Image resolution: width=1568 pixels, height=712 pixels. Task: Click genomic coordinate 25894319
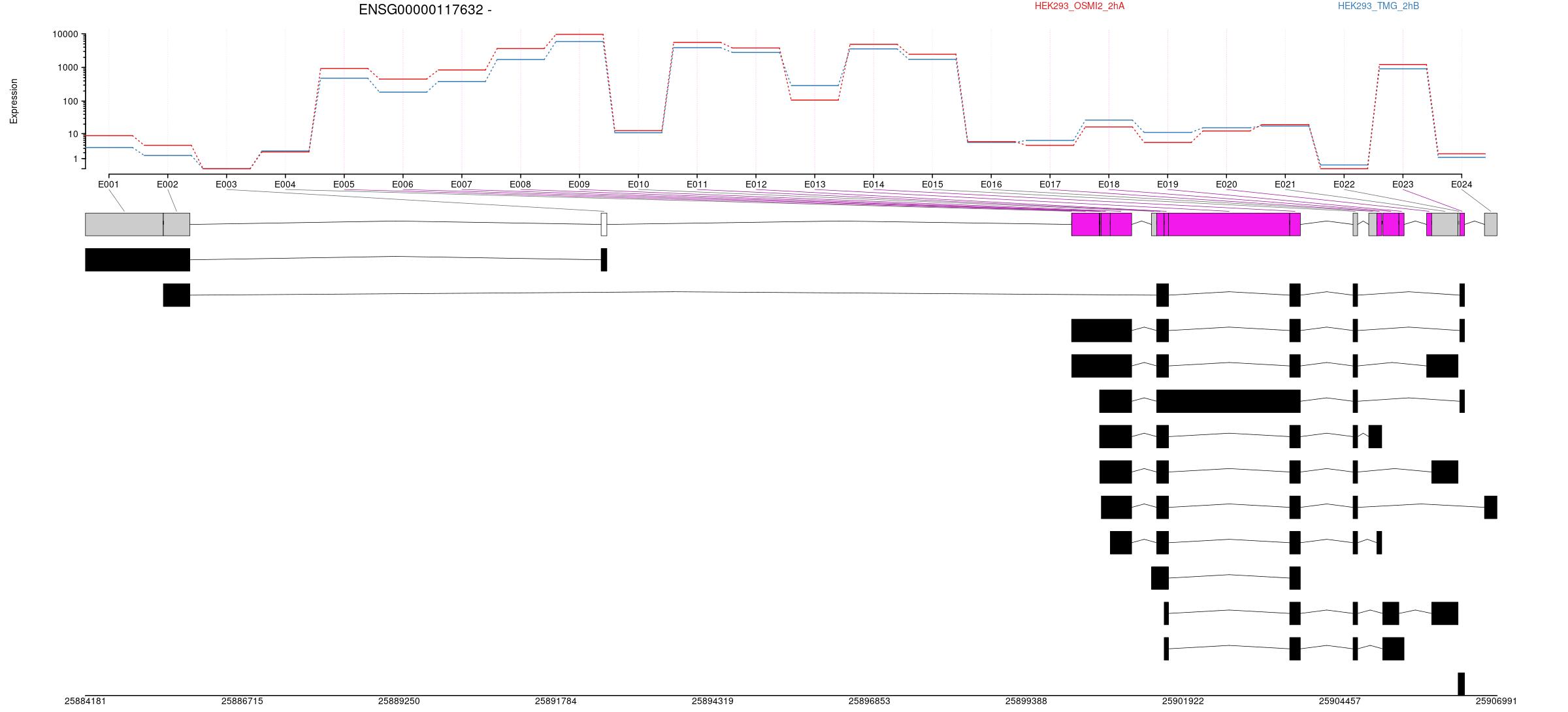pyautogui.click(x=712, y=702)
